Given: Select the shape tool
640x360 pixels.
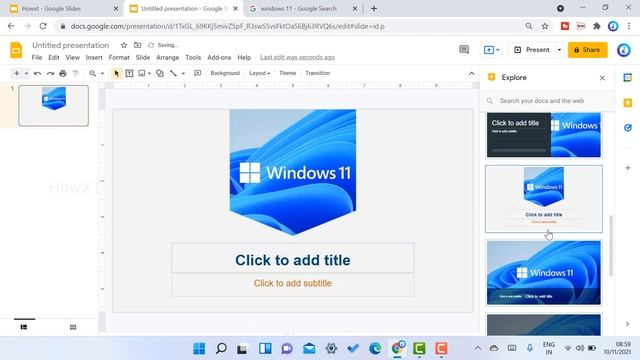Looking at the screenshot, I should pyautogui.click(x=160, y=73).
